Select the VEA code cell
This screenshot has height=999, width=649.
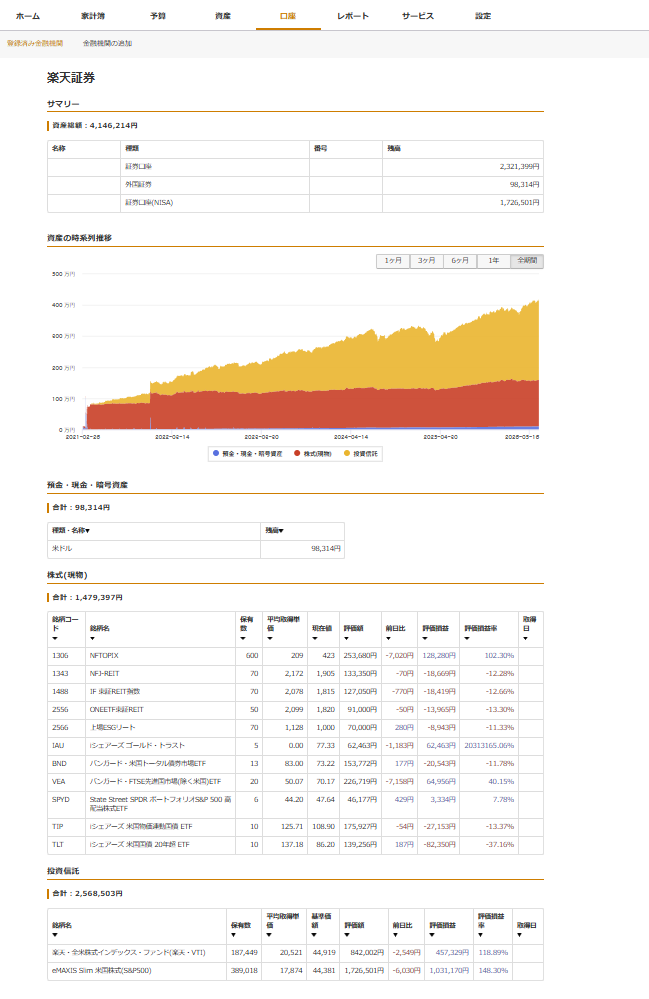pos(66,782)
